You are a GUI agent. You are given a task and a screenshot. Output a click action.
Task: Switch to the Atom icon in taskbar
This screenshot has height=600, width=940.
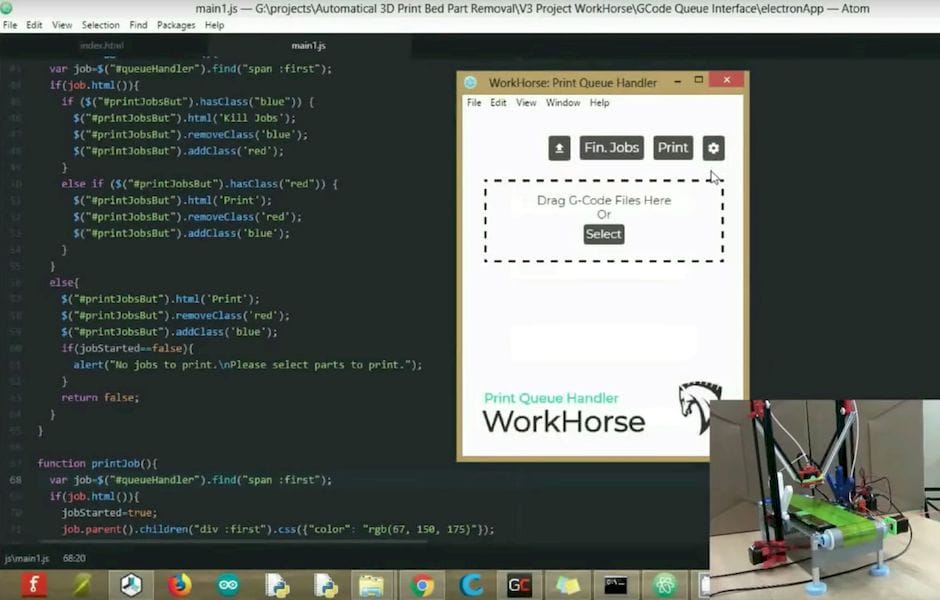tap(664, 584)
